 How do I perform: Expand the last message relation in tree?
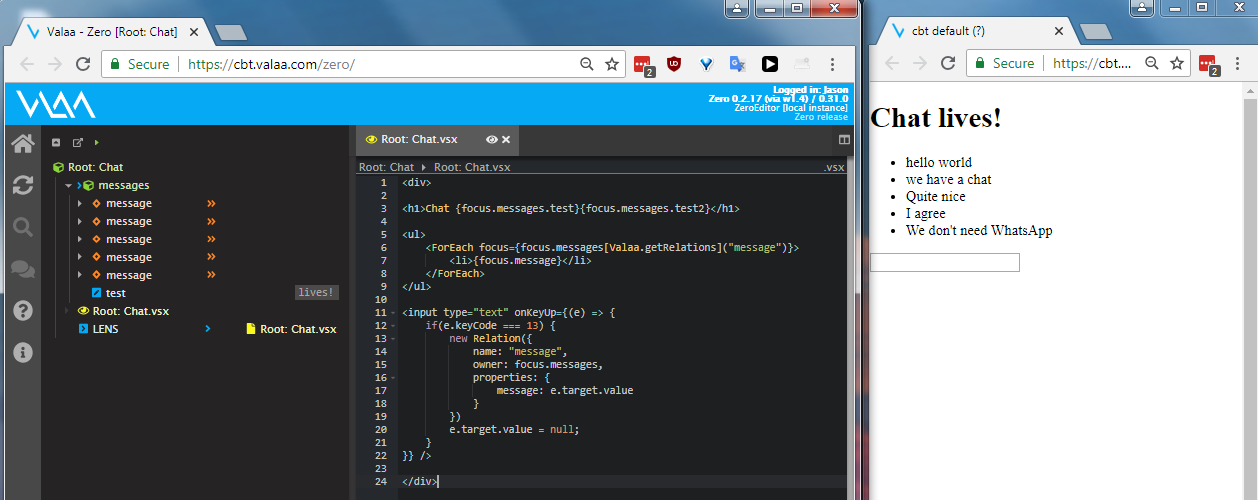pos(80,275)
